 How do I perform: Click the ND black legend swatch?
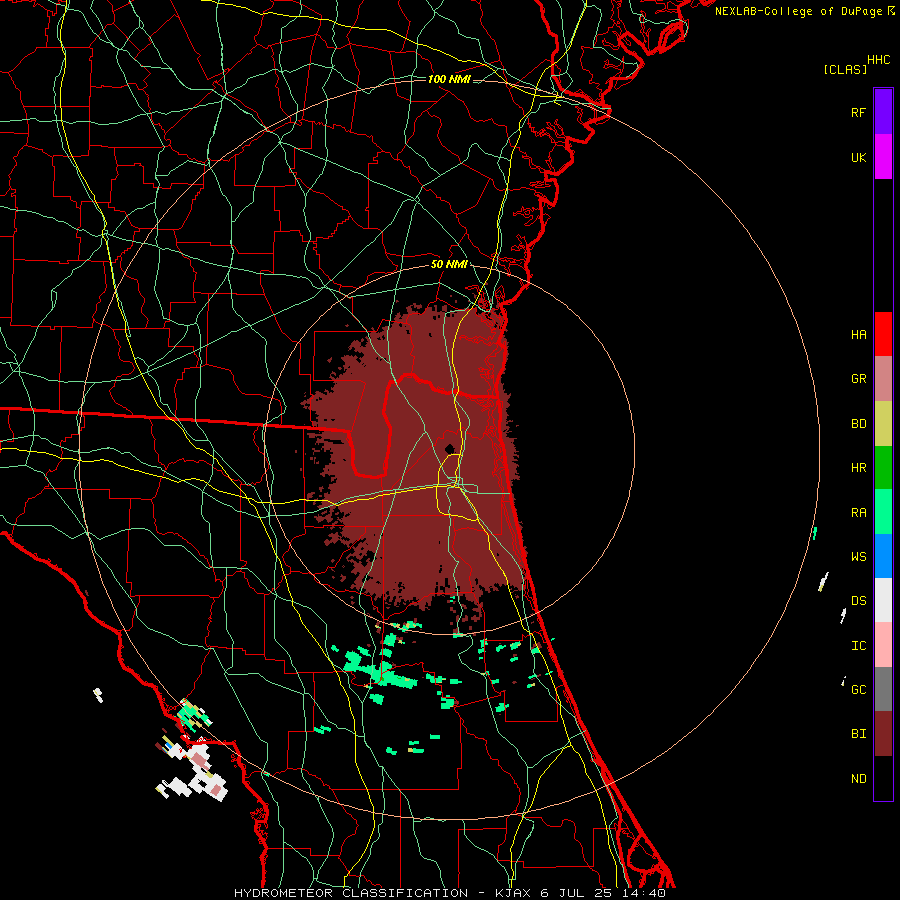[x=883, y=778]
